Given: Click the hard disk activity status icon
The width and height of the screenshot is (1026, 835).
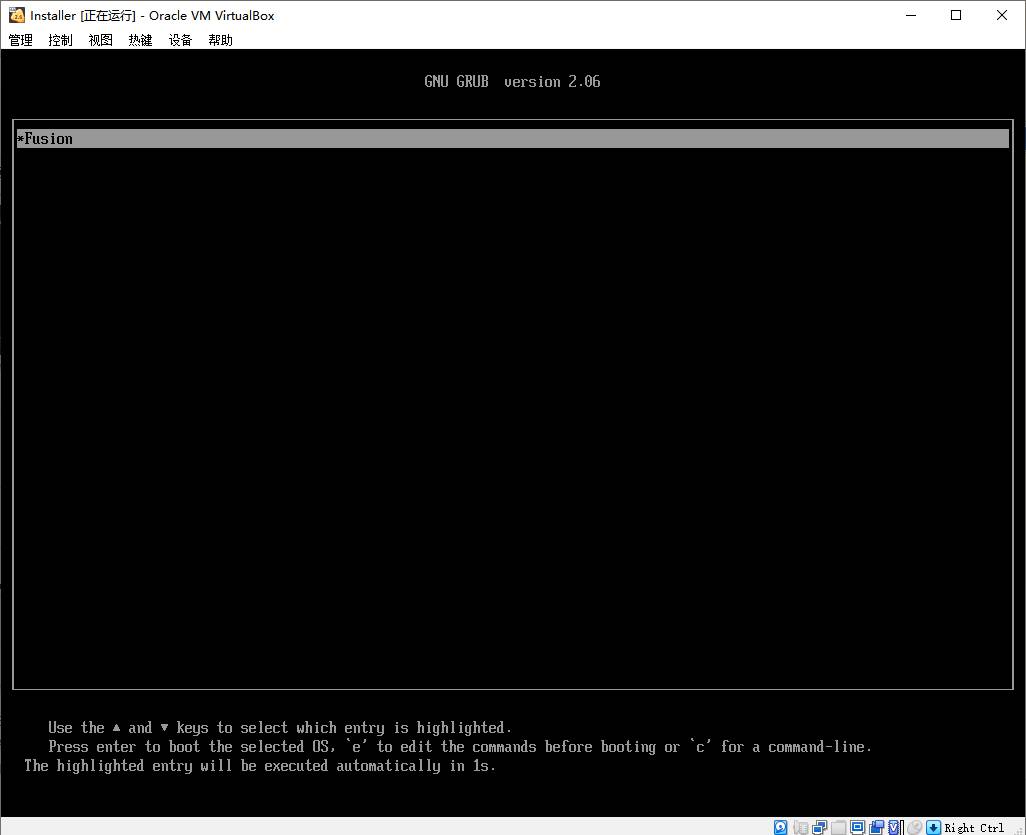Looking at the screenshot, I should (781, 828).
